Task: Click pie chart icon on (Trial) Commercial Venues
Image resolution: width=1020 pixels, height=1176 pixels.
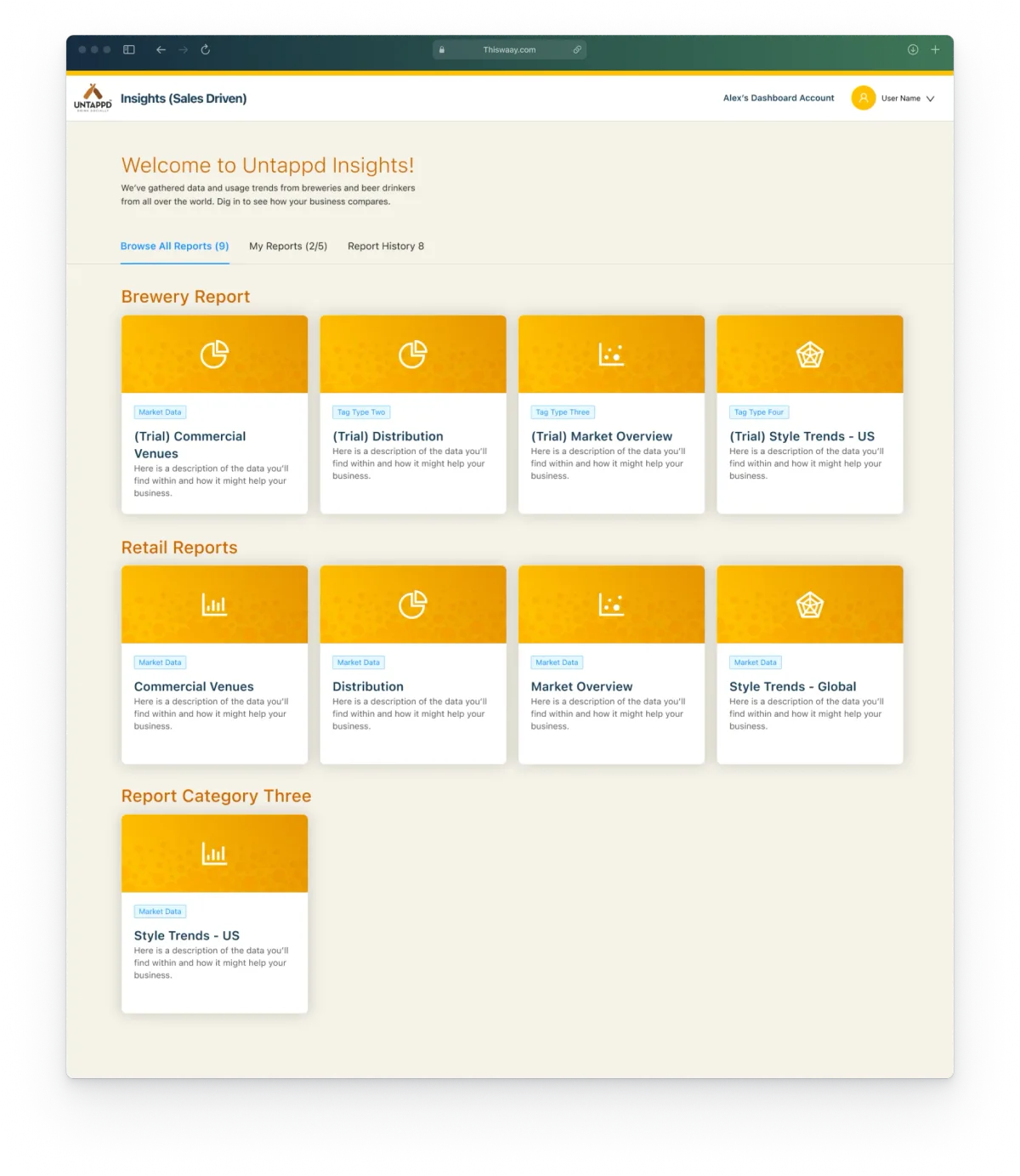Action: coord(214,354)
